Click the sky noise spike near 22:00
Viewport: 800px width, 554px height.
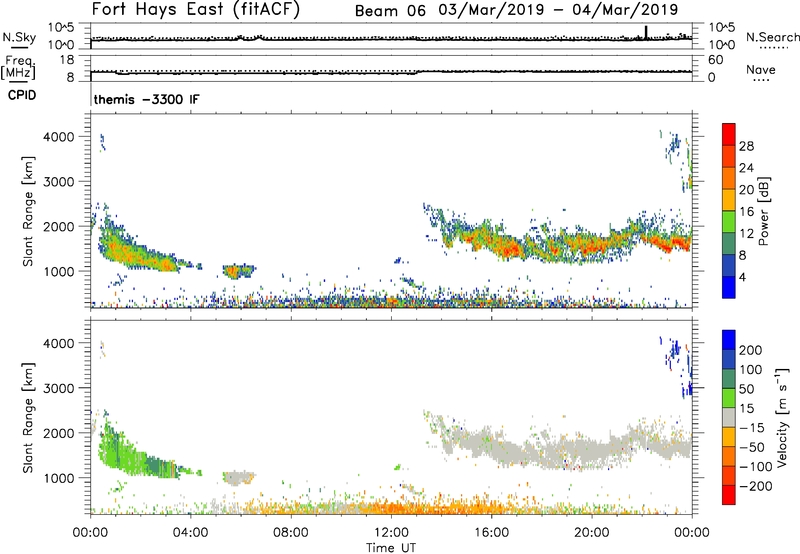[646, 32]
